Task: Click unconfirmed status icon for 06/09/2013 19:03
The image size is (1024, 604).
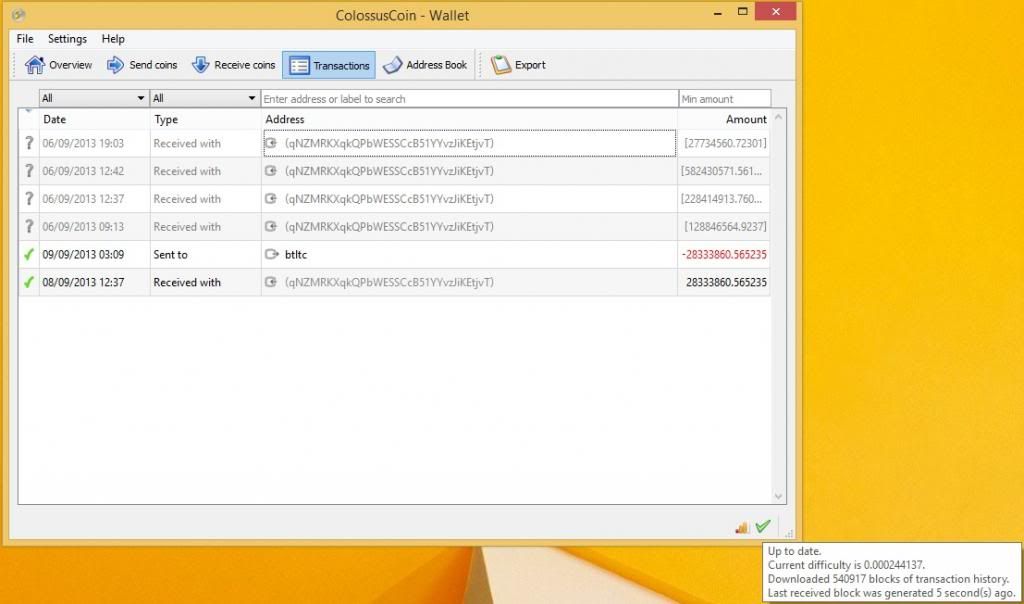Action: click(x=29, y=143)
